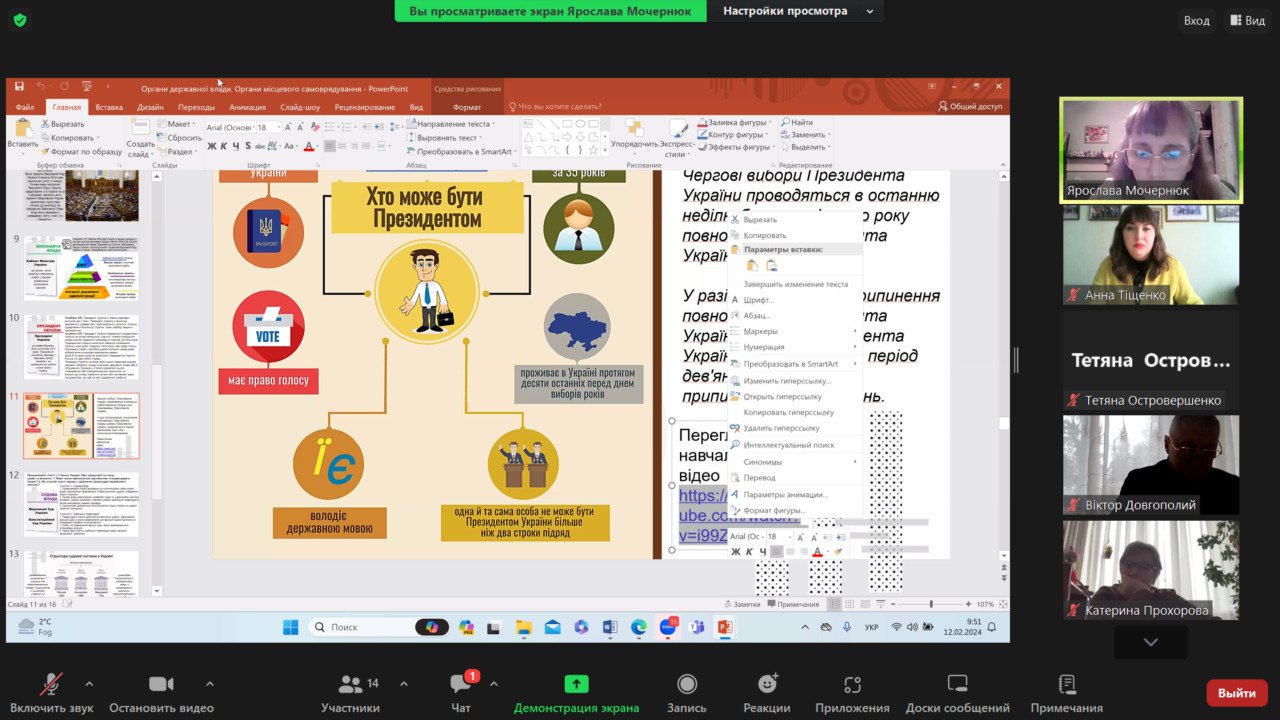Expand Синонимы submenu in context menu
This screenshot has height=720, width=1280.
click(795, 462)
